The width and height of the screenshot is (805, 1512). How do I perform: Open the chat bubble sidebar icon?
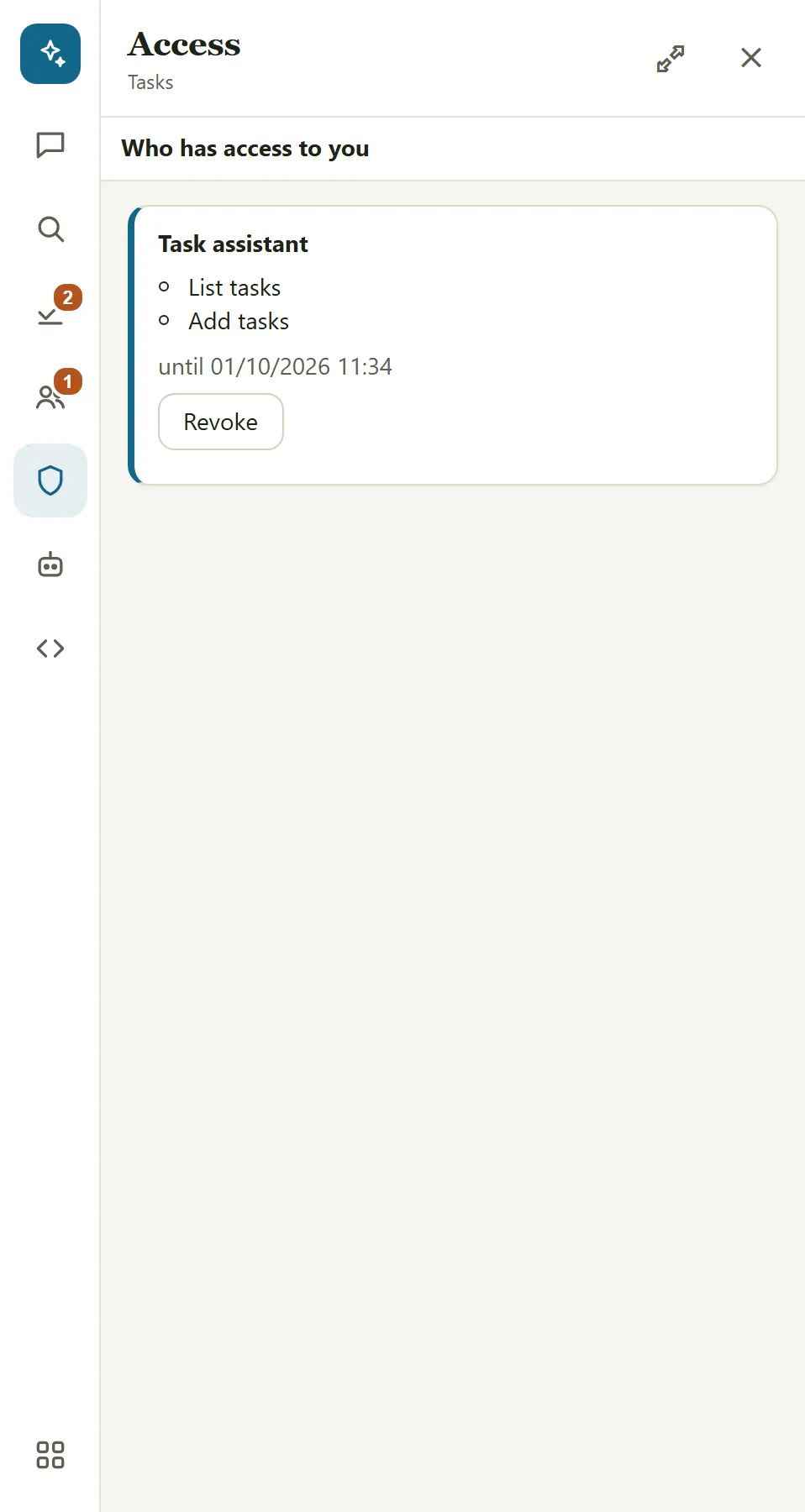pyautogui.click(x=50, y=144)
